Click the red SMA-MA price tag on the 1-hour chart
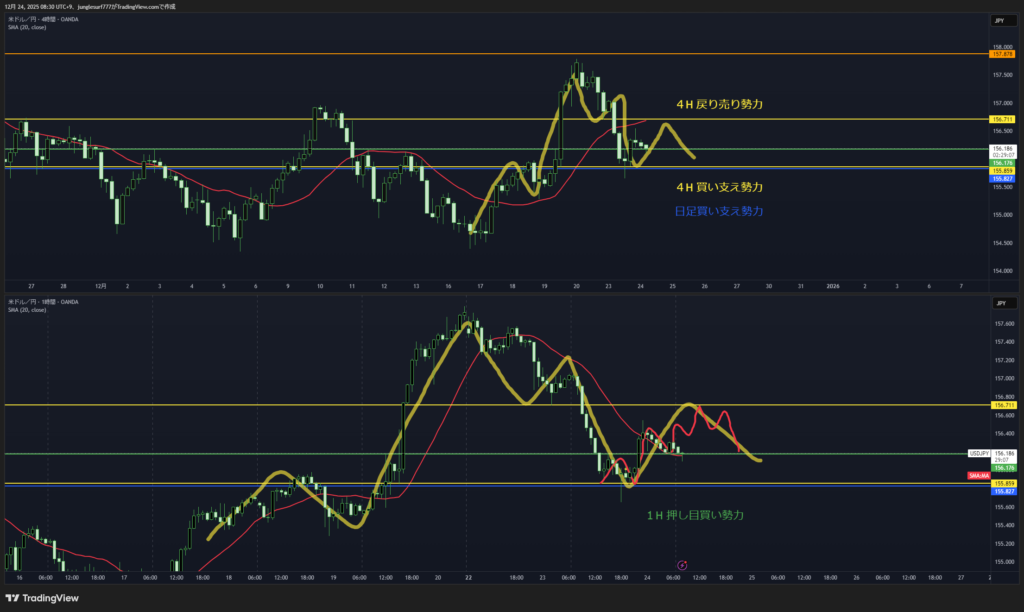1024x612 pixels. [x=979, y=476]
